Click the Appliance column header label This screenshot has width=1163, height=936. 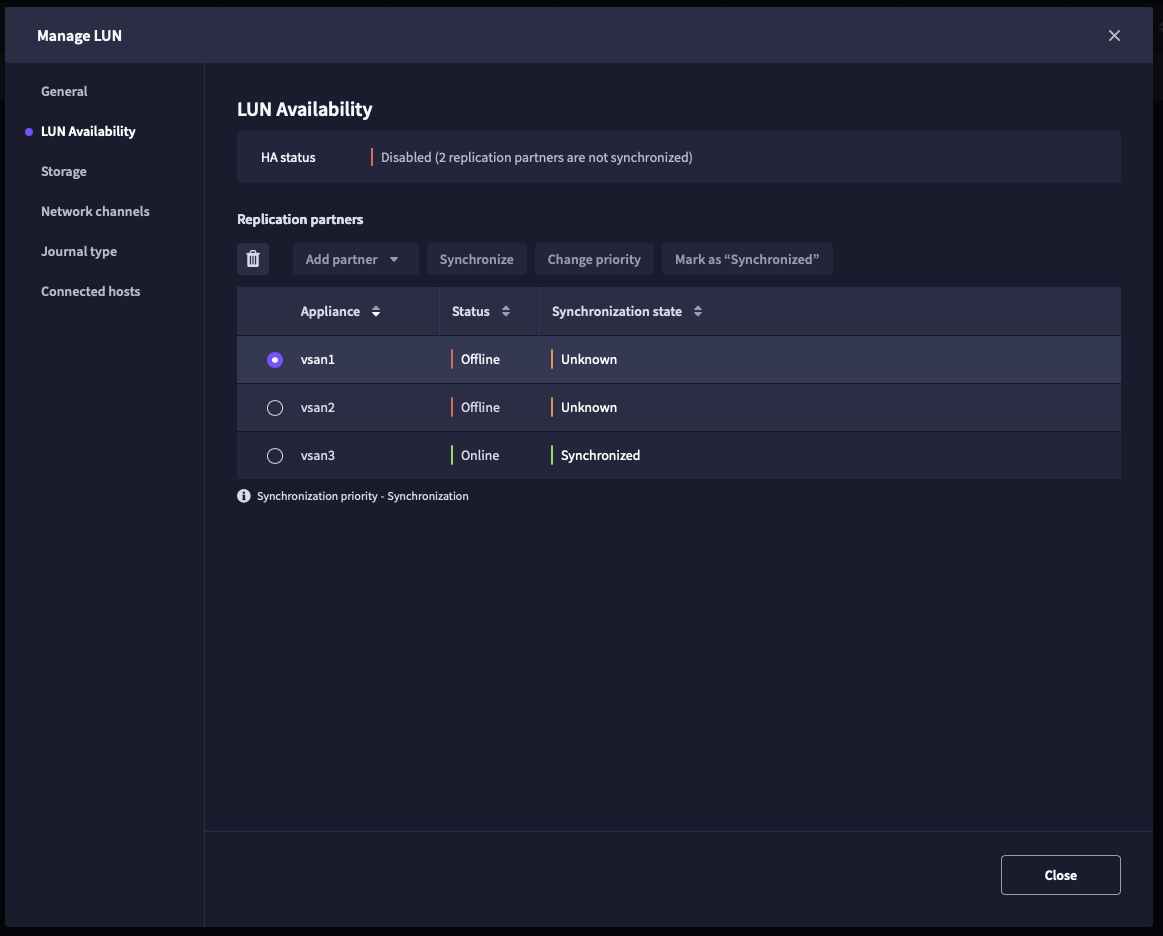(330, 312)
